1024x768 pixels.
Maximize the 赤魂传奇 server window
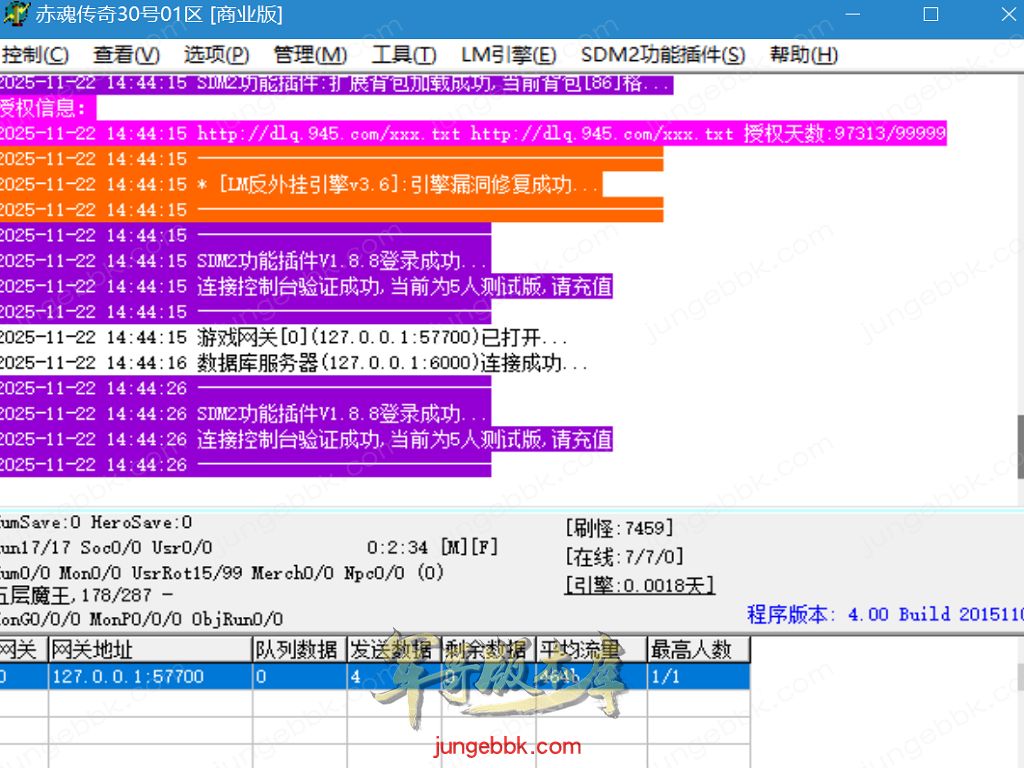point(930,14)
